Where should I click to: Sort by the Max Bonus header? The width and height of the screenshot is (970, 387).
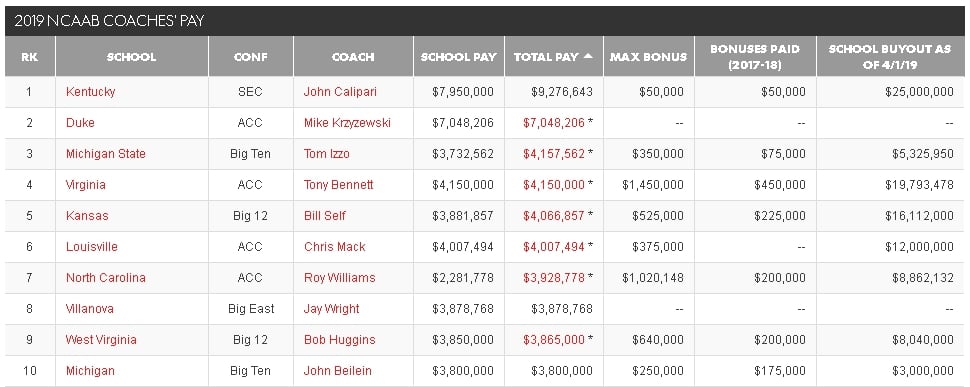click(x=648, y=57)
